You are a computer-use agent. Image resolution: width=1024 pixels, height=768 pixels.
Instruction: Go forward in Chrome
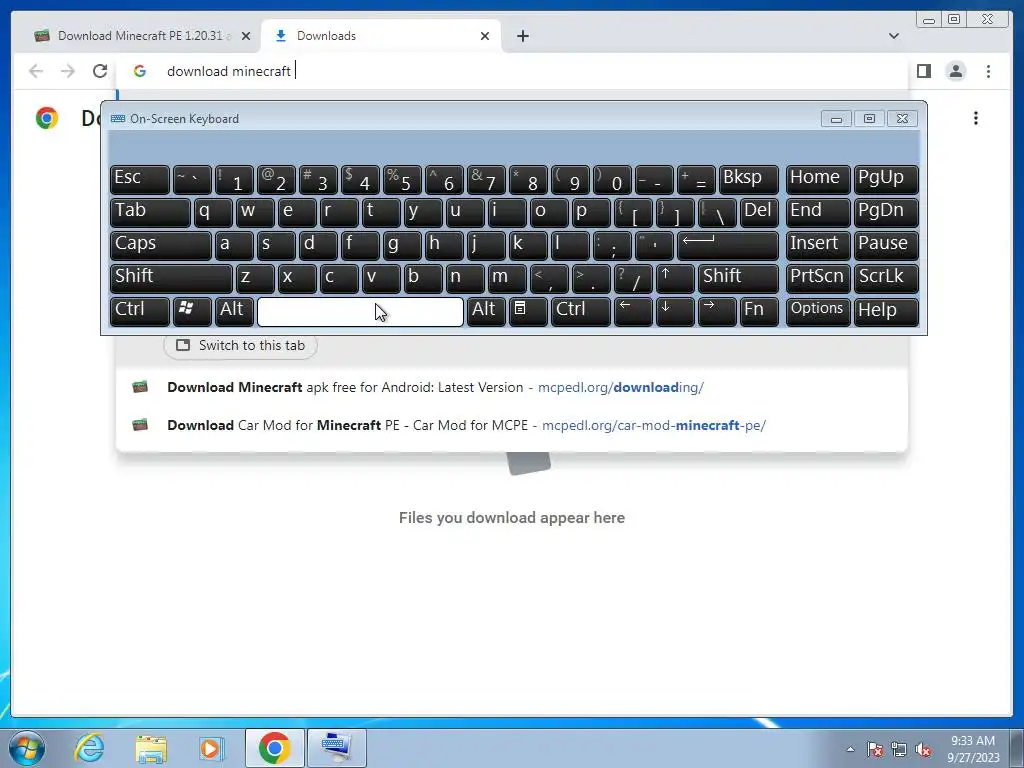point(68,71)
